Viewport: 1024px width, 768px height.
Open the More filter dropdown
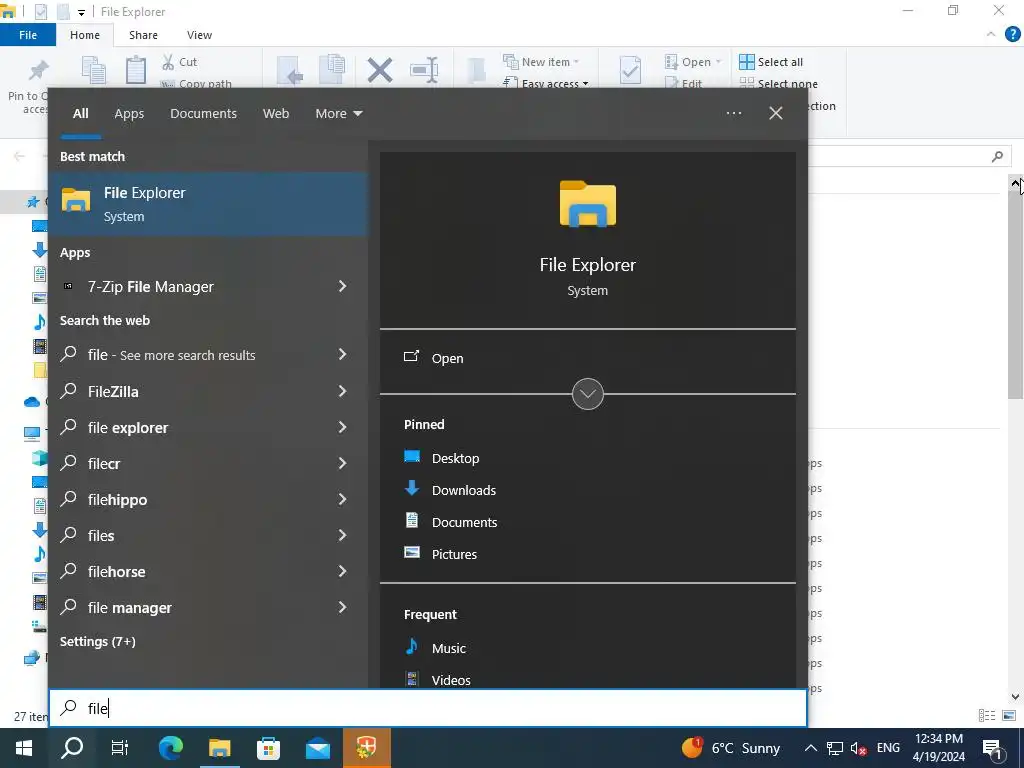pos(338,113)
